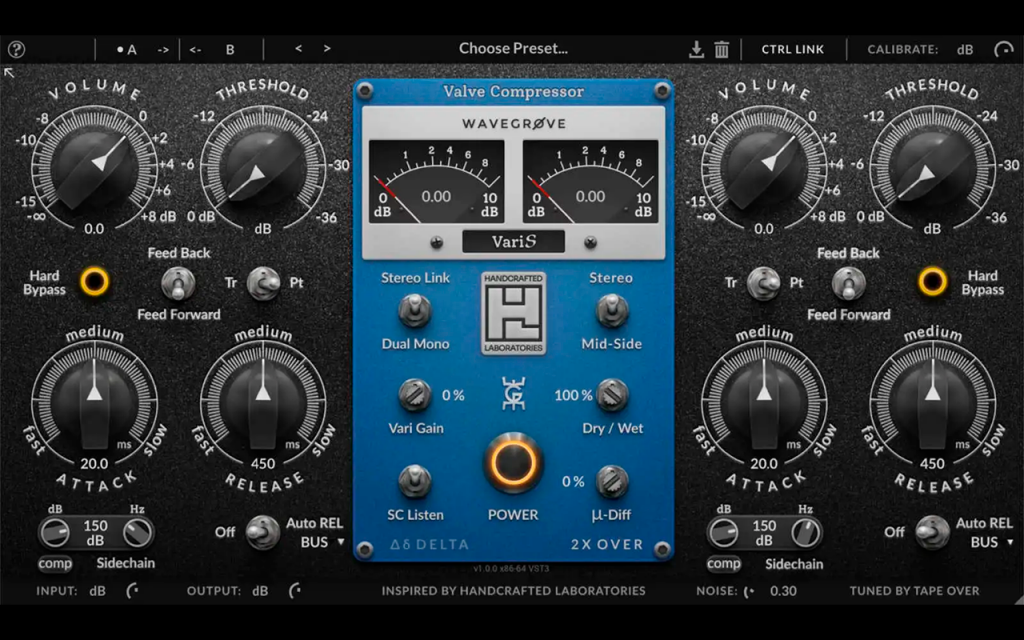The image size is (1024, 640).
Task: Enable the Δδ DELTA option
Action: tap(430, 545)
